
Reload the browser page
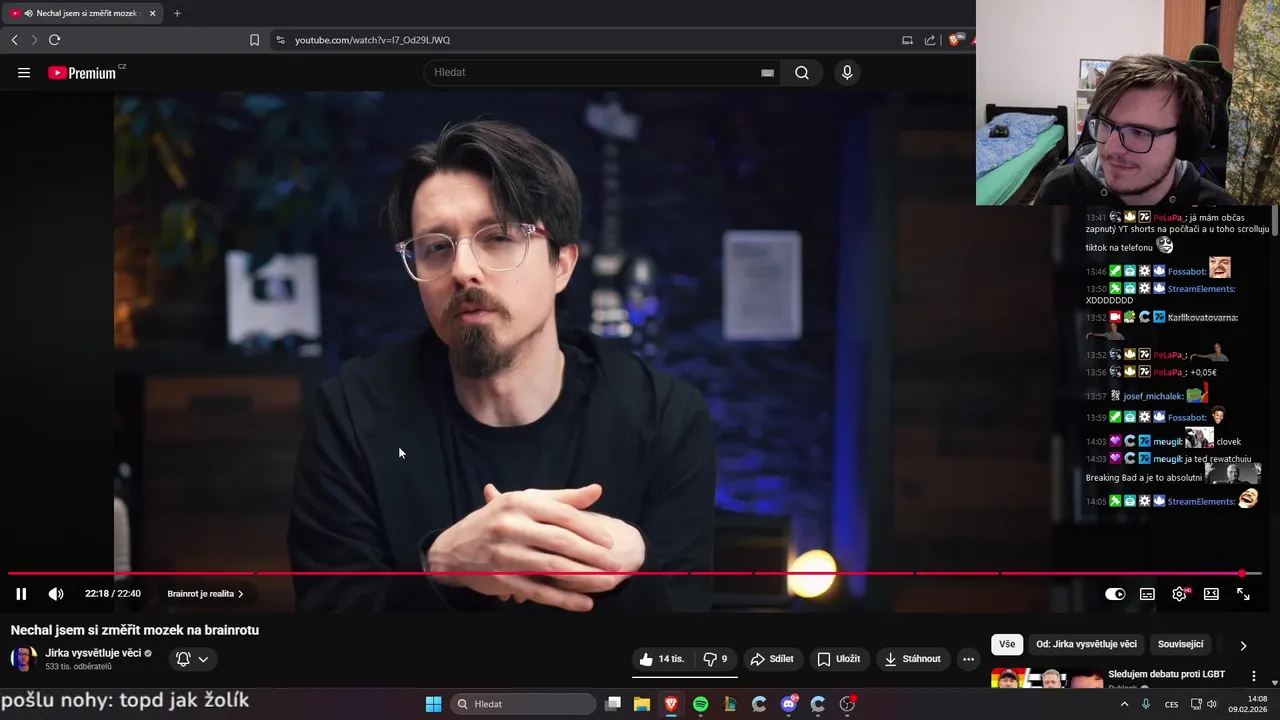(x=55, y=40)
